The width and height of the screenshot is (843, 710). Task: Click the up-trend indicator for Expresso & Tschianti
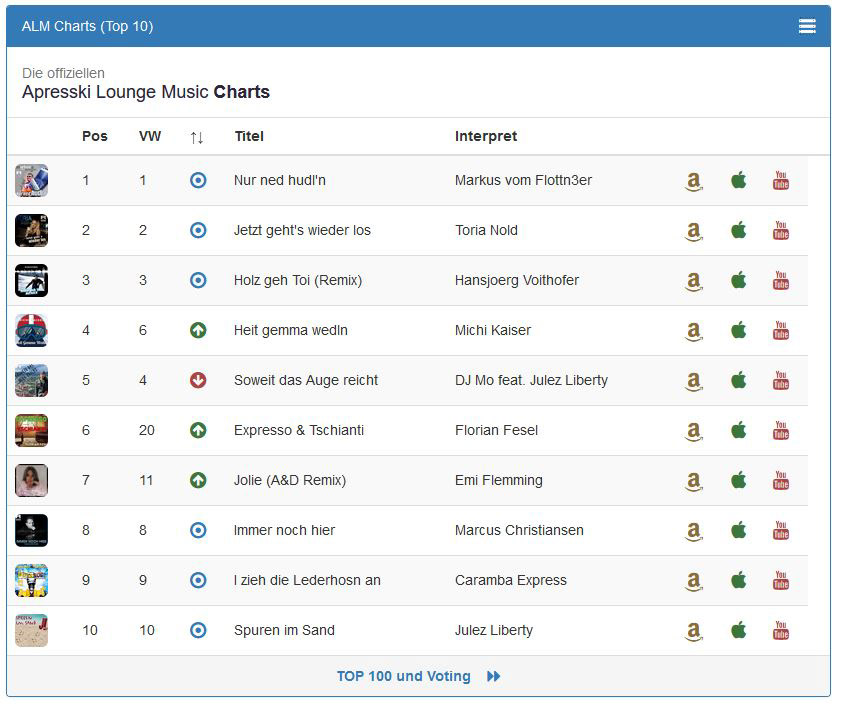click(x=198, y=430)
